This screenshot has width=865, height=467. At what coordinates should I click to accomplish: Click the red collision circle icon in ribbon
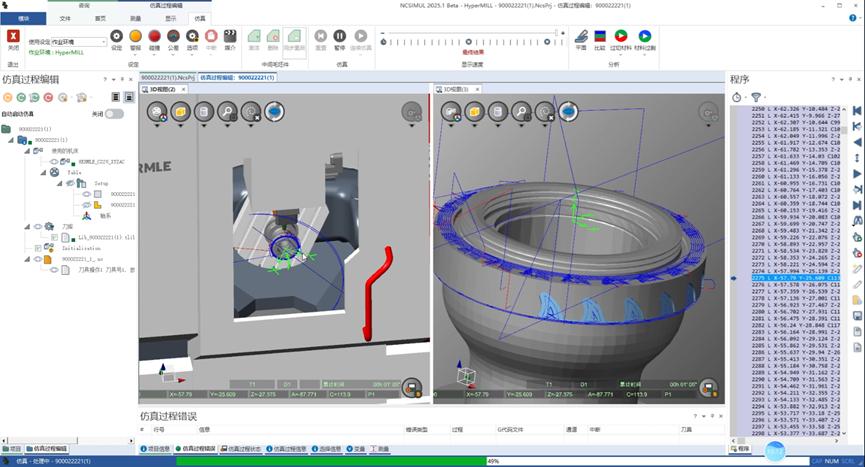point(154,36)
